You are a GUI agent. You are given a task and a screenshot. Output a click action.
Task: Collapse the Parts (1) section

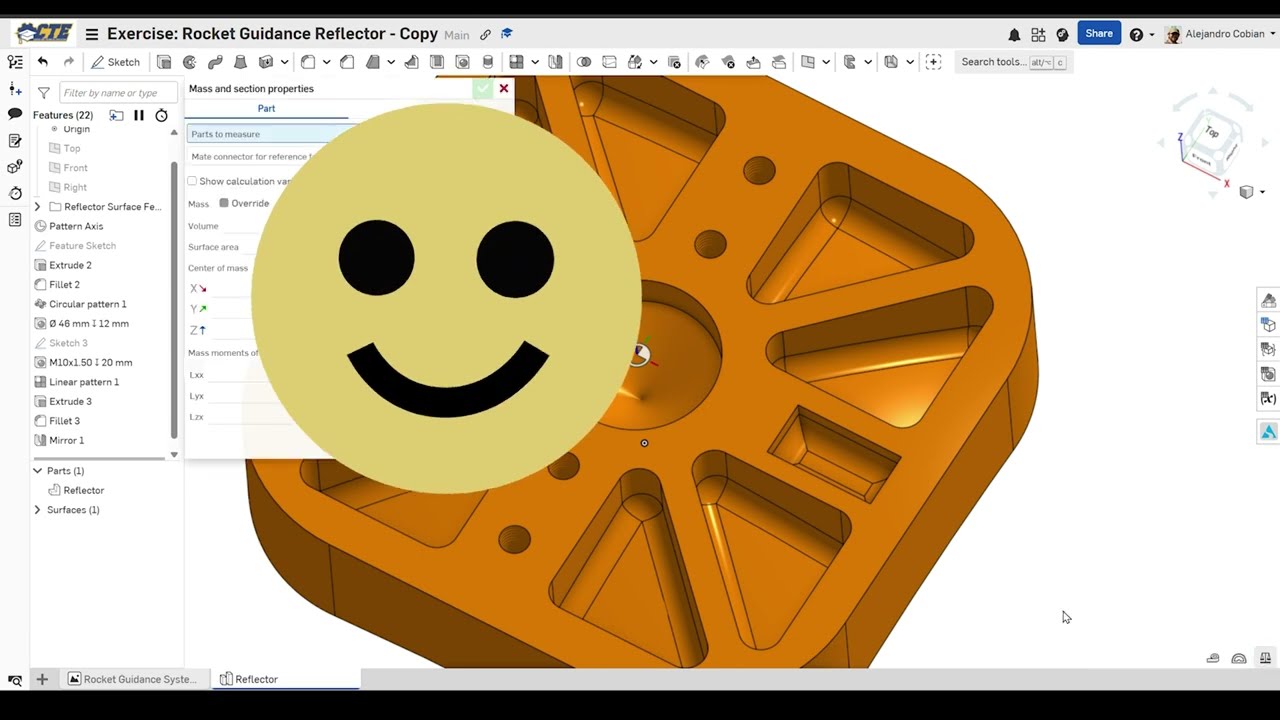pyautogui.click(x=38, y=471)
